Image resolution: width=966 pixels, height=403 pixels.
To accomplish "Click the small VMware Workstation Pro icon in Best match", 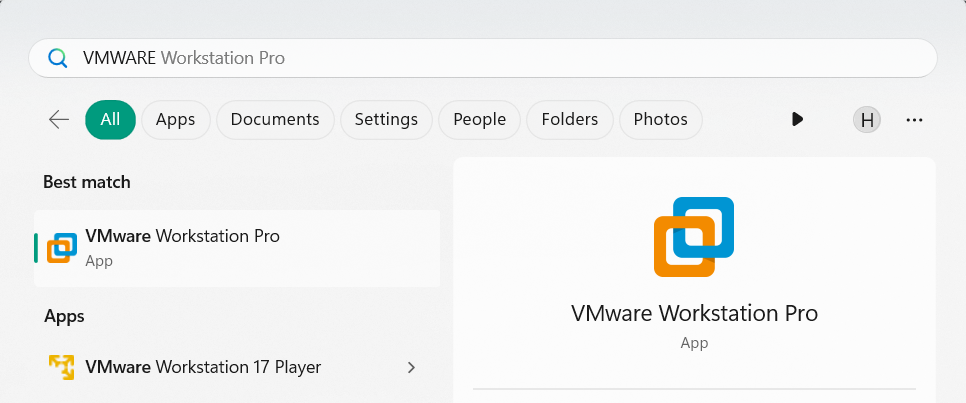I will point(62,247).
